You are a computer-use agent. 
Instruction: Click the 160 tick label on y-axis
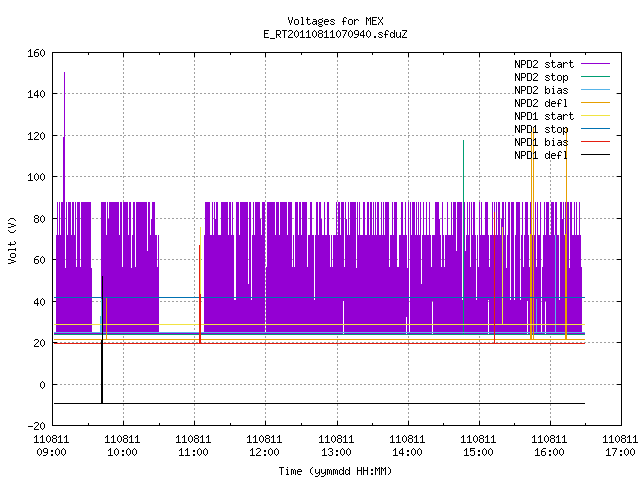pos(36,53)
